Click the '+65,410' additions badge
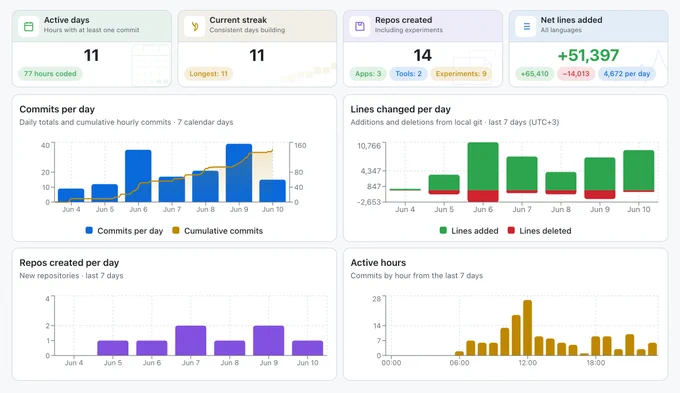The height and width of the screenshot is (393, 680). pos(534,74)
